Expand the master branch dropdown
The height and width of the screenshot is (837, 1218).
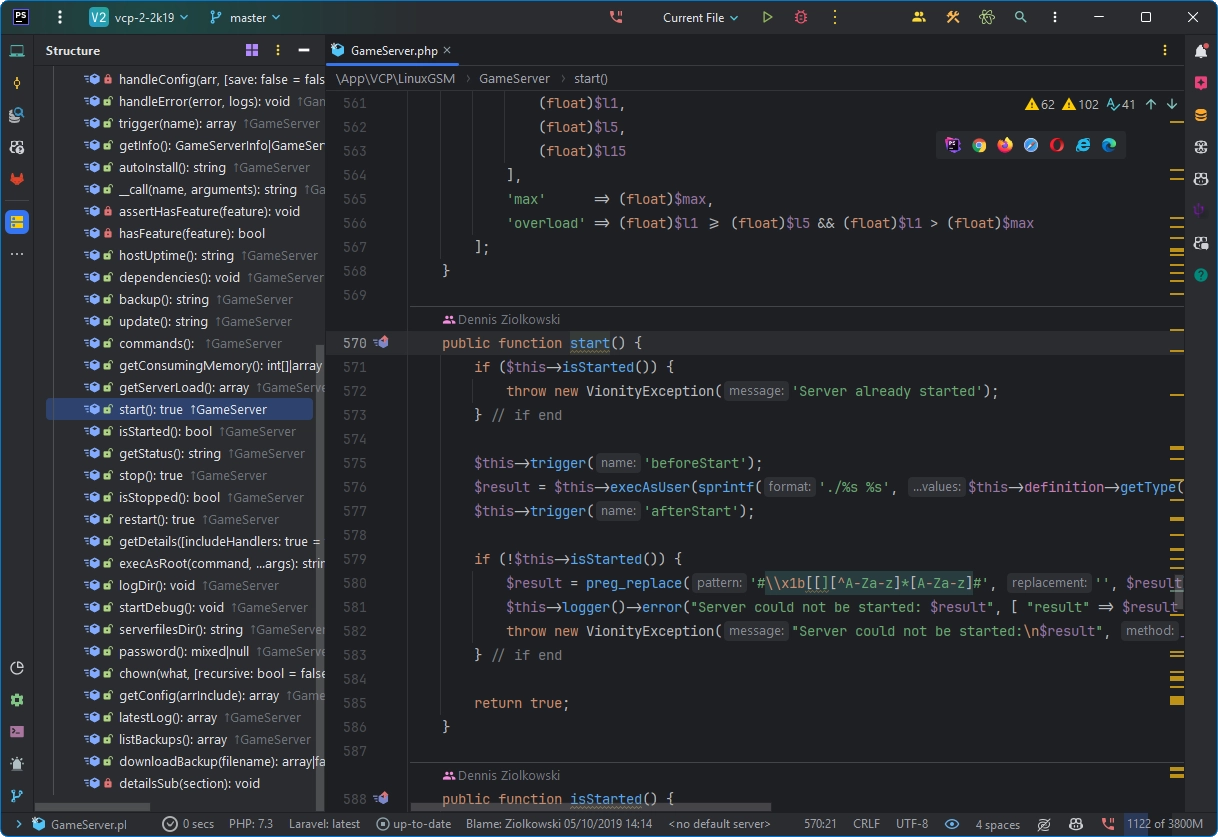[246, 17]
